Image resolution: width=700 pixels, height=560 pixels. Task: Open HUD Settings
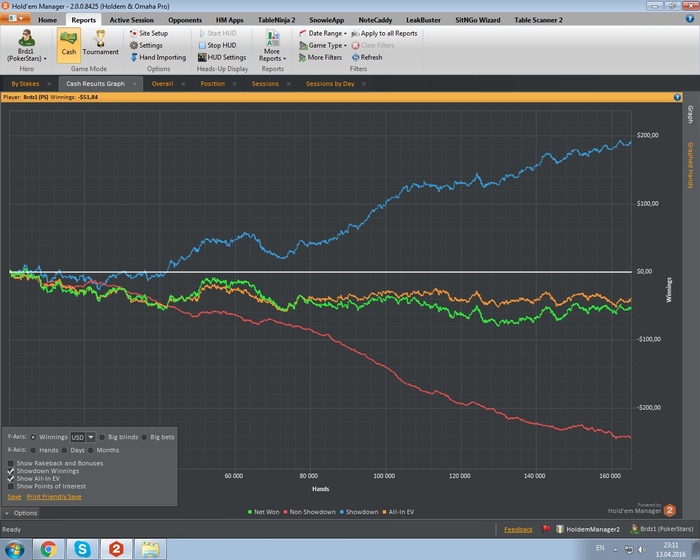click(222, 57)
